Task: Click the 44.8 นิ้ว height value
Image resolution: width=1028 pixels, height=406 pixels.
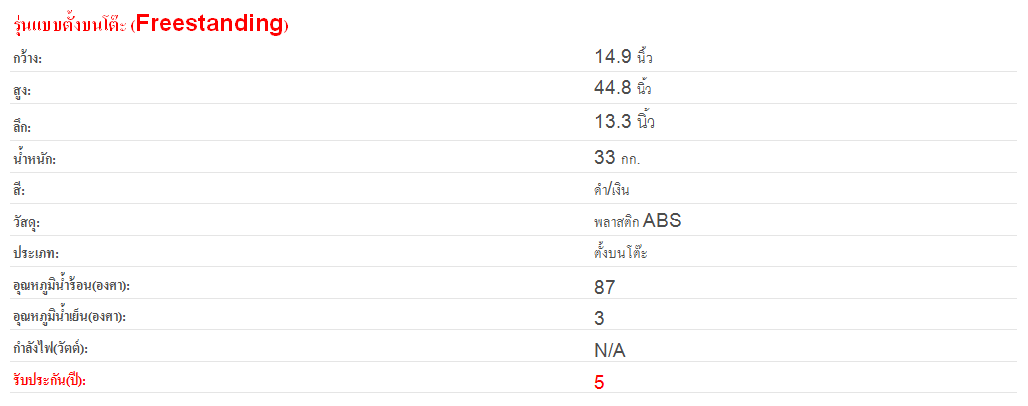Action: pyautogui.click(x=623, y=87)
